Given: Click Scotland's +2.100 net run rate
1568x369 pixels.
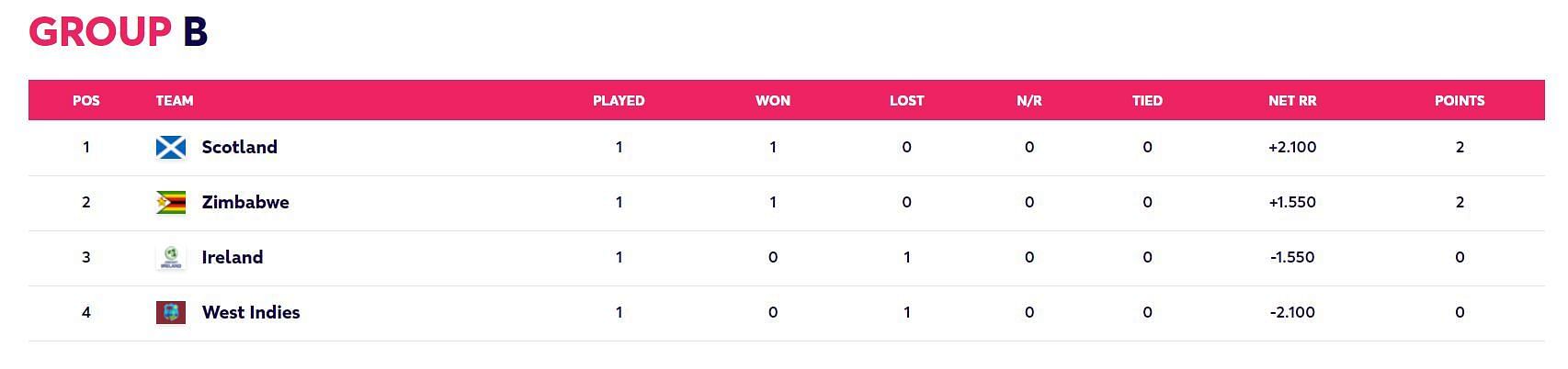Looking at the screenshot, I should [x=1292, y=147].
